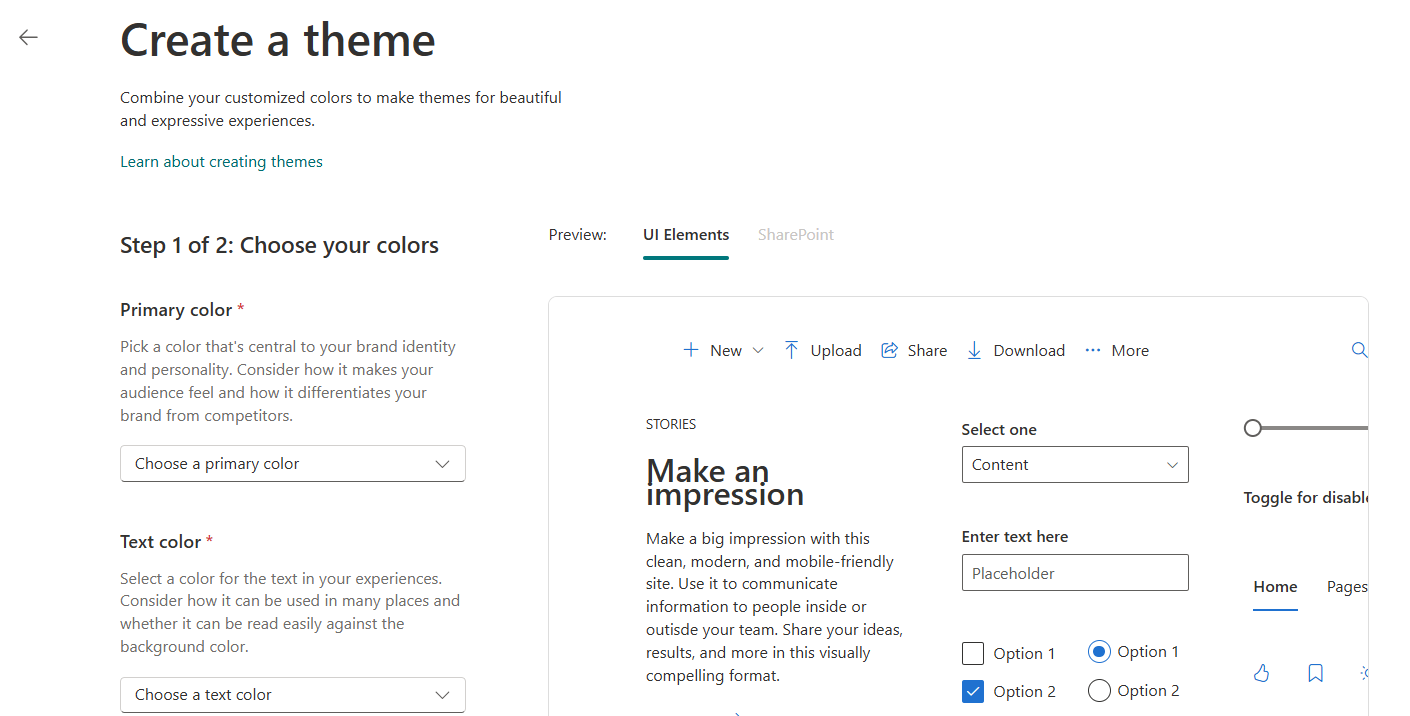Select the Share icon

tap(888, 350)
